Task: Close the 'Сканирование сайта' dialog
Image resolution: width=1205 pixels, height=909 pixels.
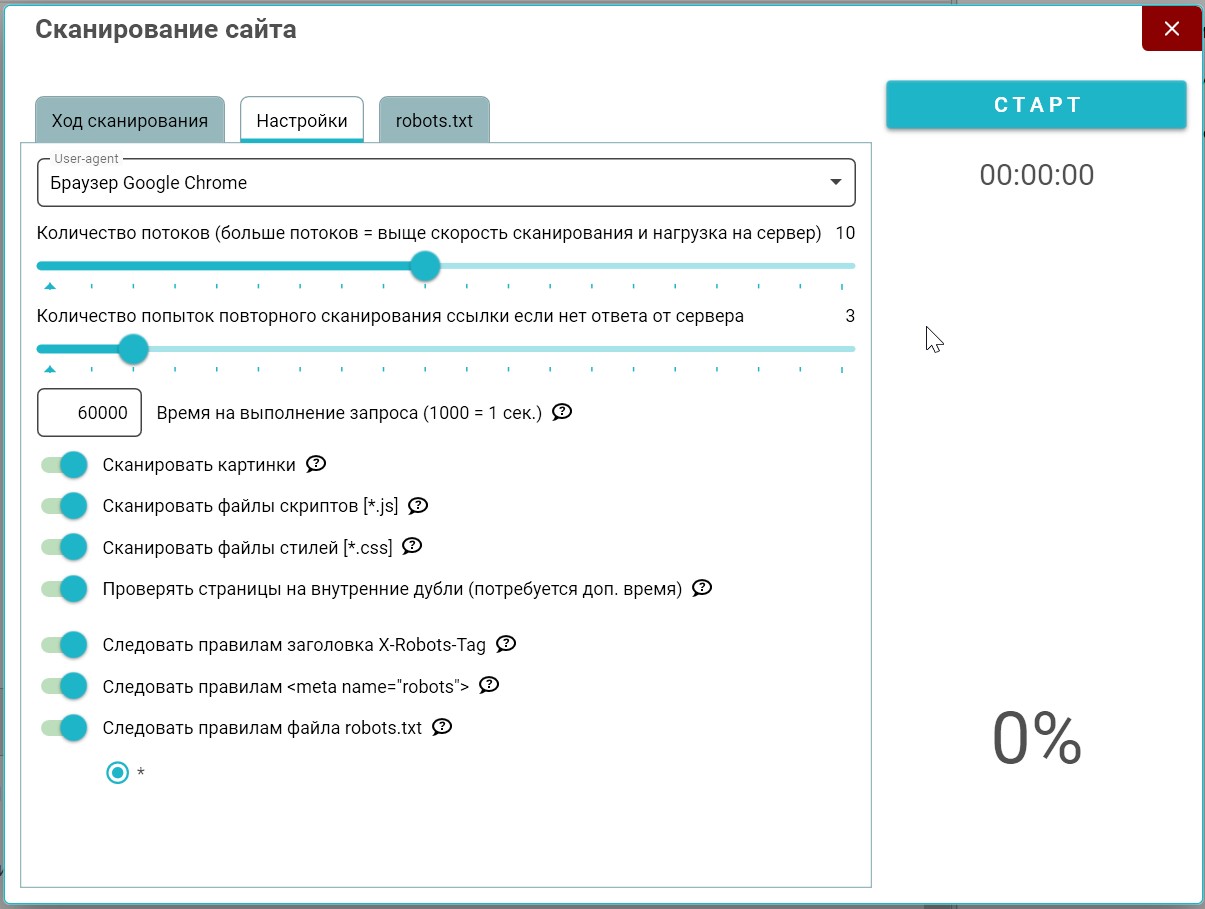Action: click(1171, 29)
